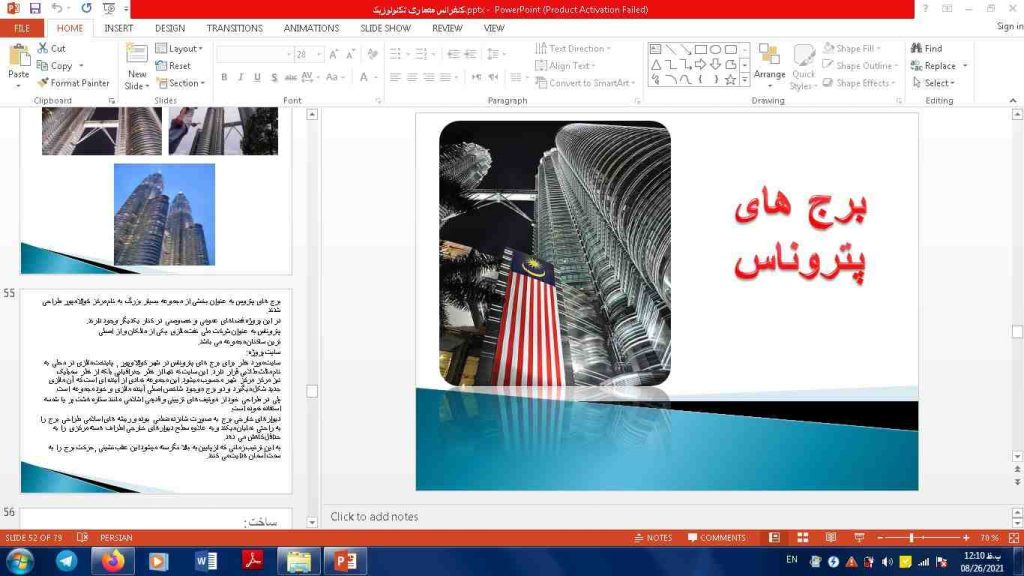Open Firefox from taskbar
1024x576 pixels.
tap(113, 561)
